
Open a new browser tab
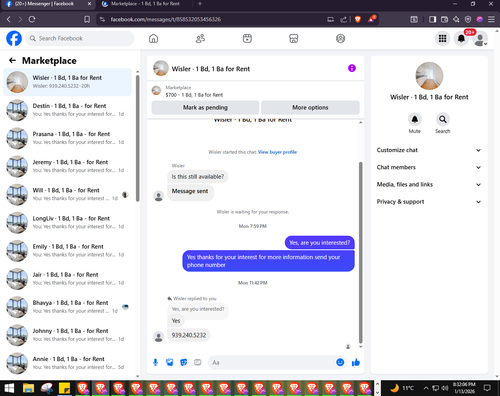(x=200, y=4)
